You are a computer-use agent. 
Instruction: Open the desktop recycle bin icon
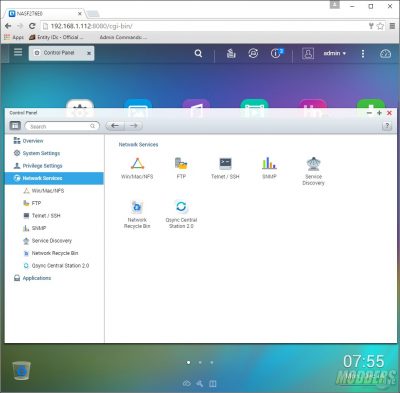(22, 371)
